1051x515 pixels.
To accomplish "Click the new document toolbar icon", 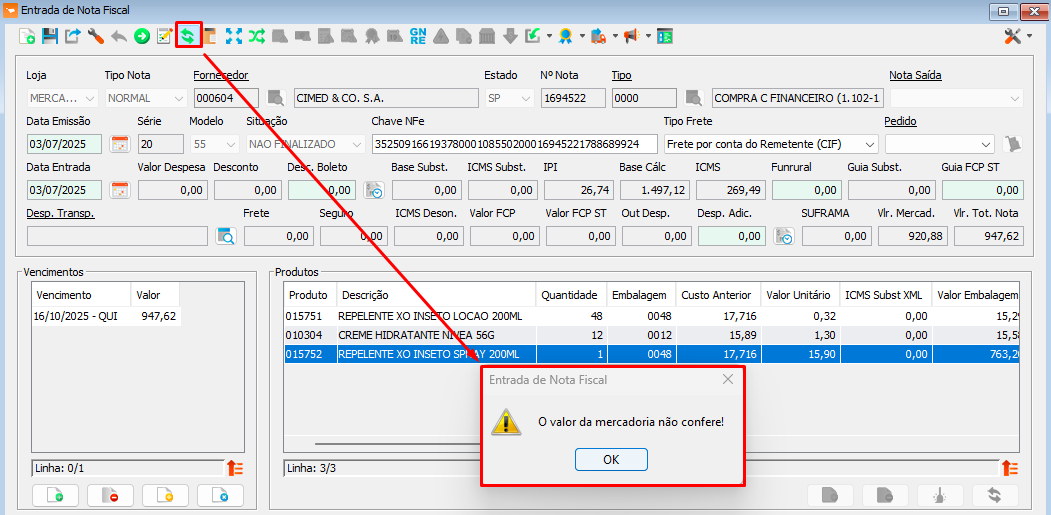I will point(27,36).
